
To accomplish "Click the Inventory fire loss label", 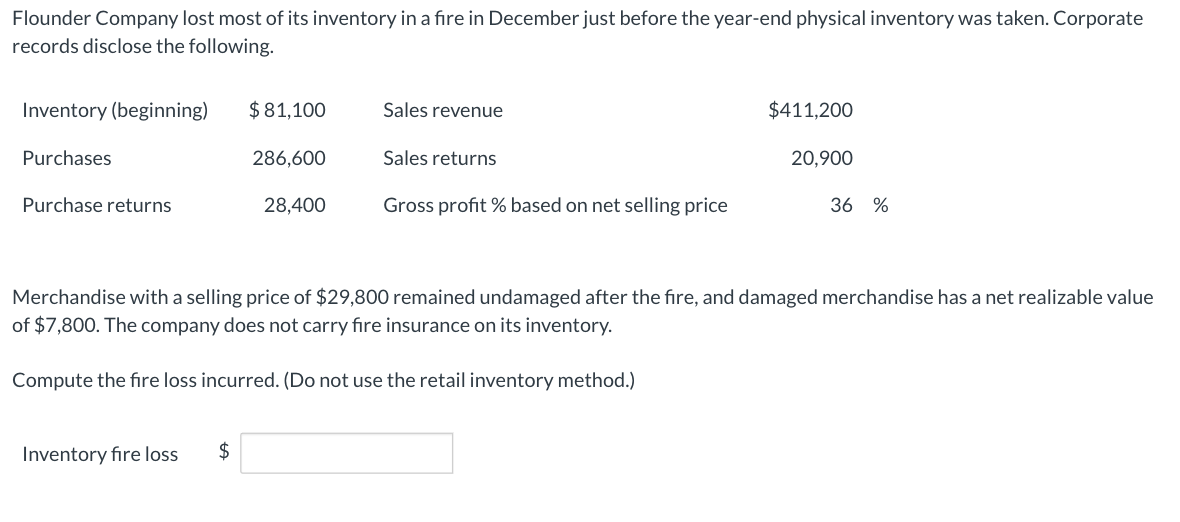I will (x=100, y=454).
